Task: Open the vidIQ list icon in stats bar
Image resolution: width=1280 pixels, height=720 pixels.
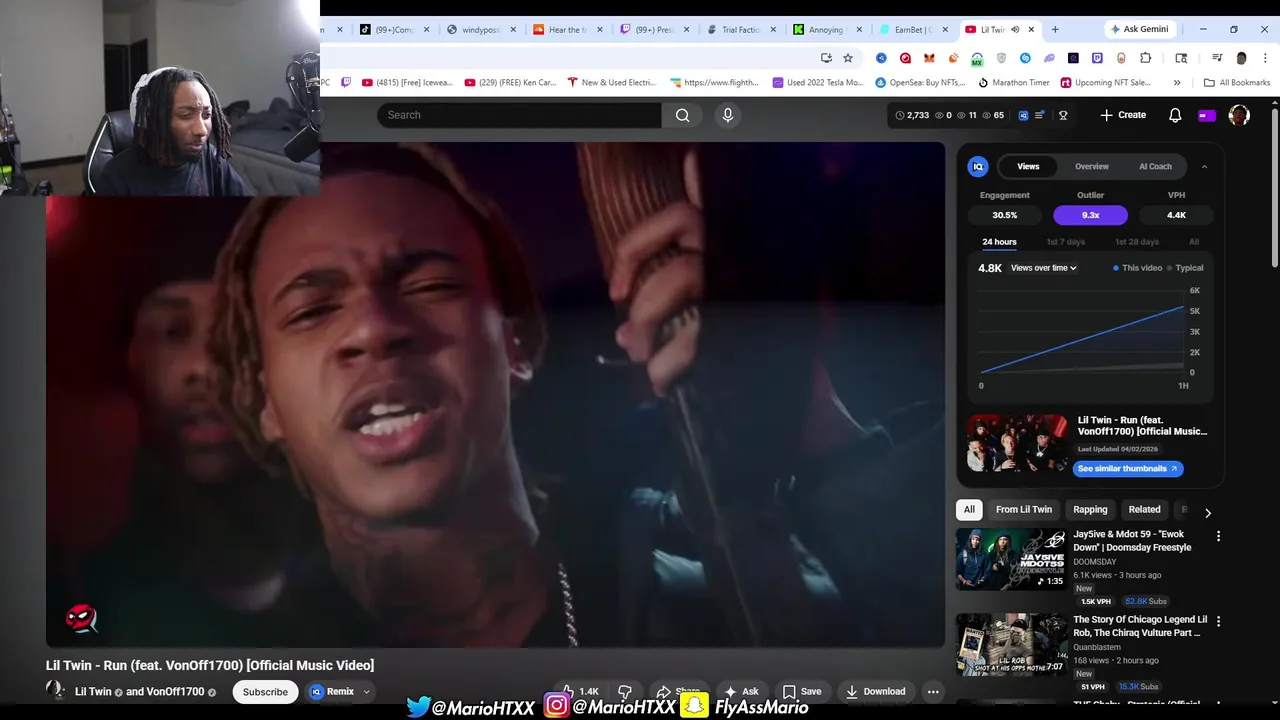Action: tap(1039, 115)
